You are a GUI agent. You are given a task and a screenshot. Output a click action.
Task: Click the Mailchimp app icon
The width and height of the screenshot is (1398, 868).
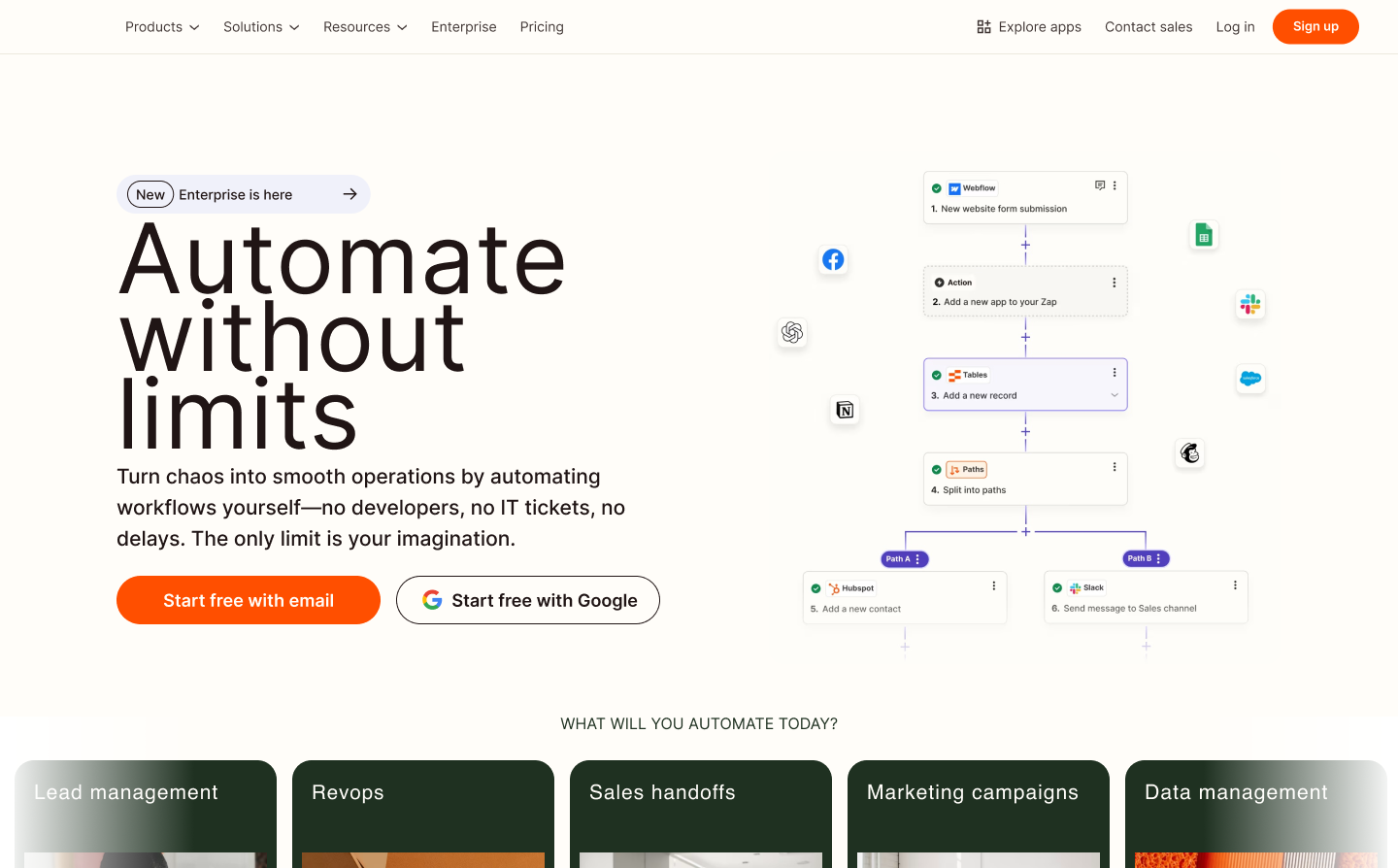pos(1190,452)
